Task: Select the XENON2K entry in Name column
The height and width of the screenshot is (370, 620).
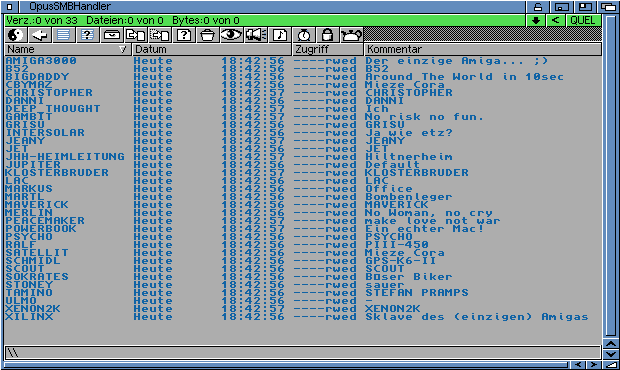Action: tap(33, 309)
